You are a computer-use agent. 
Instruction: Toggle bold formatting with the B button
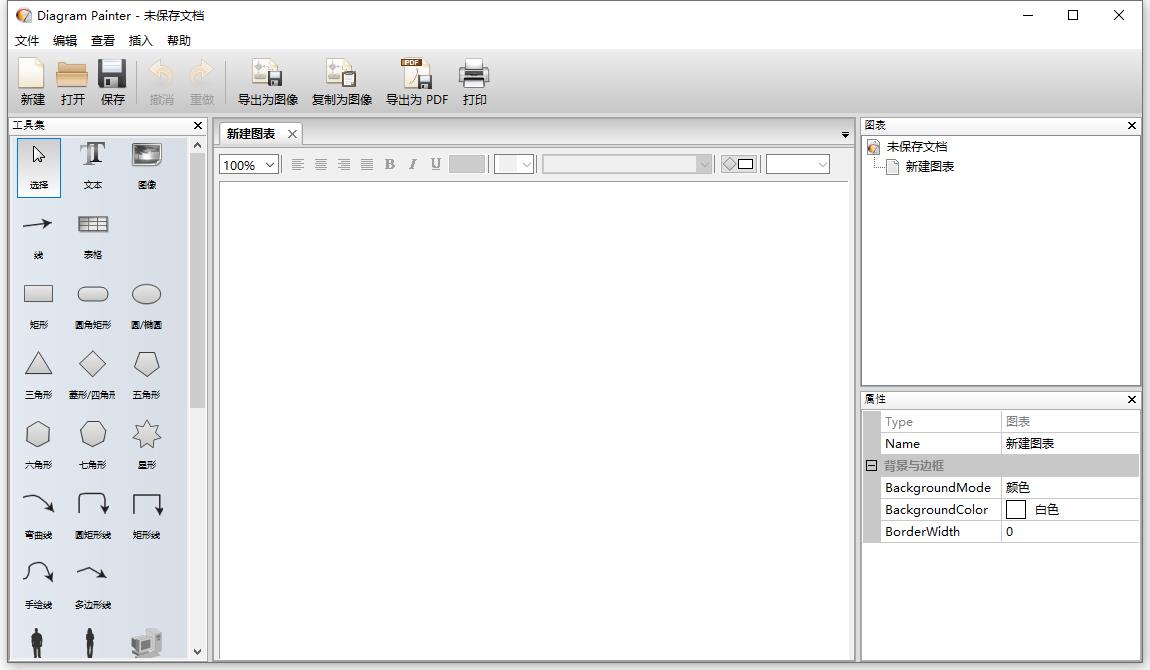[x=389, y=164]
